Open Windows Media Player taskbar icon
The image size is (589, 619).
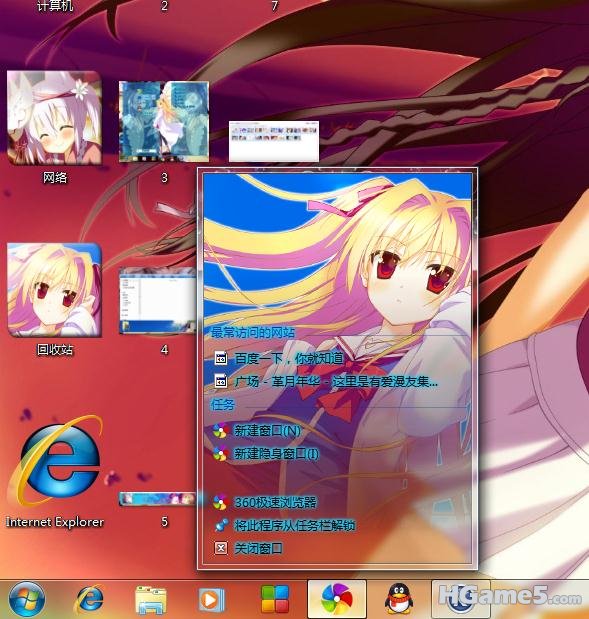tap(212, 600)
